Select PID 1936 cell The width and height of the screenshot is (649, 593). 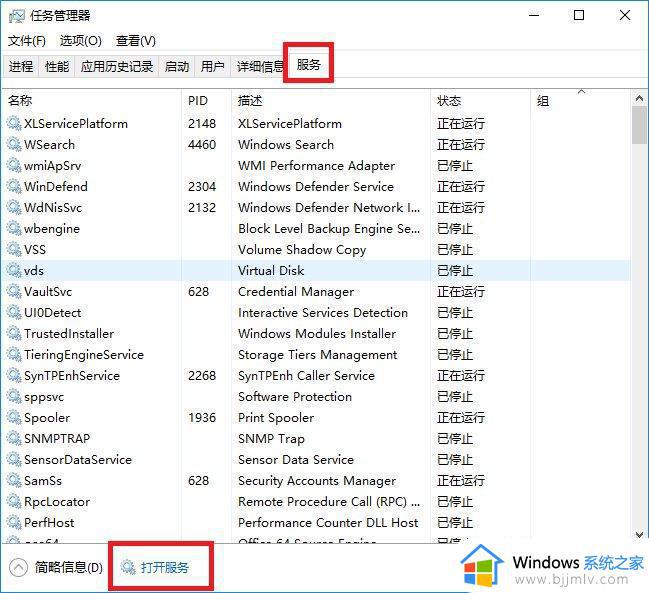point(202,418)
